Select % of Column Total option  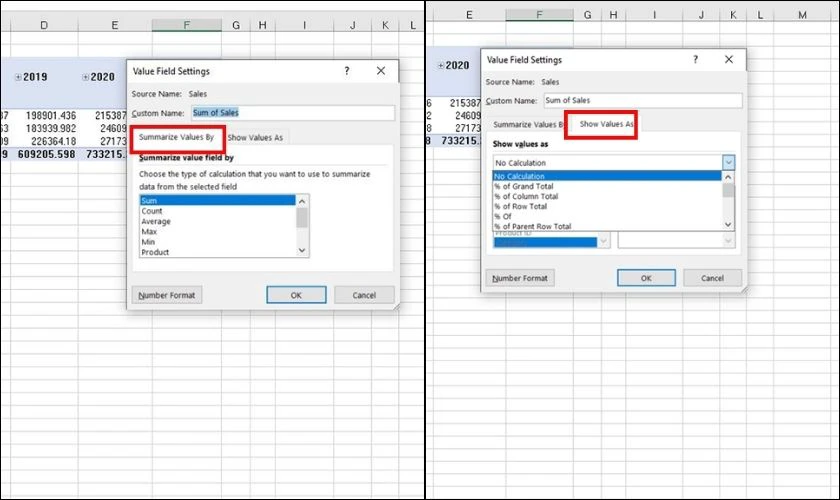click(607, 197)
